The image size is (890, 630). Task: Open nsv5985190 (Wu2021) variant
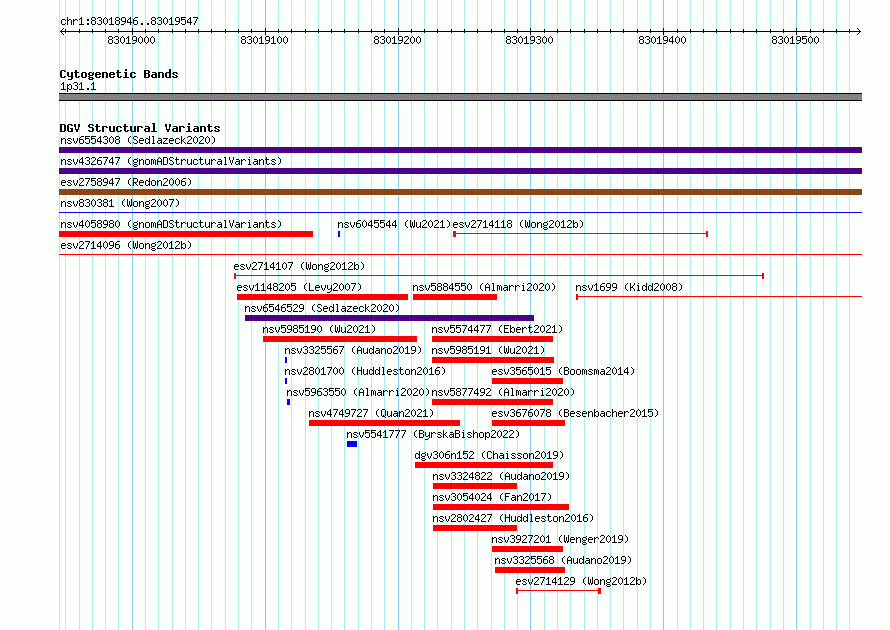coord(319,329)
